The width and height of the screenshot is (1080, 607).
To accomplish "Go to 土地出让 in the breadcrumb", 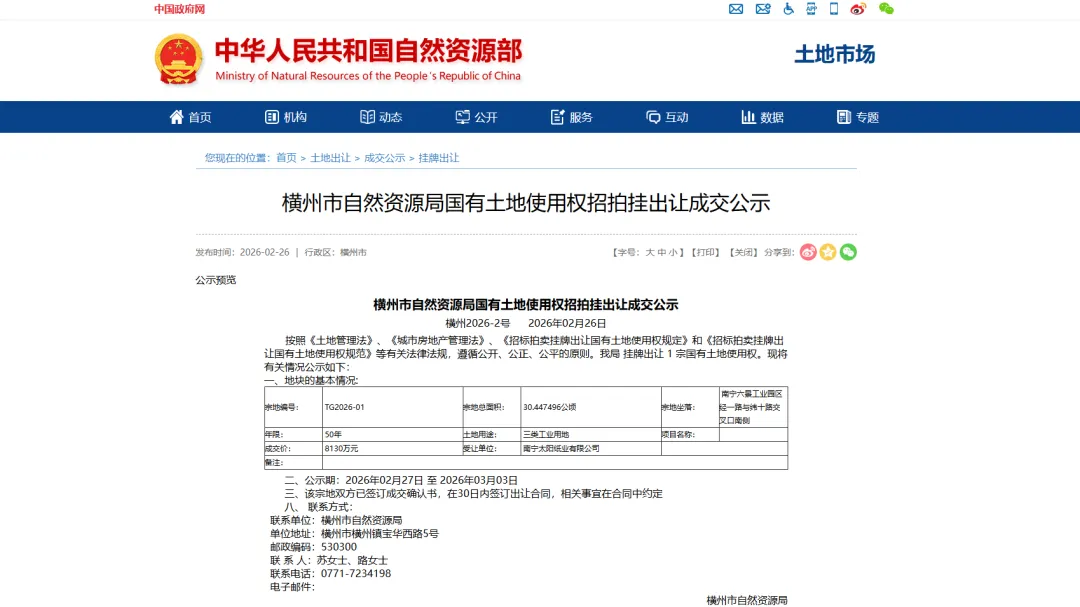I will click(330, 158).
